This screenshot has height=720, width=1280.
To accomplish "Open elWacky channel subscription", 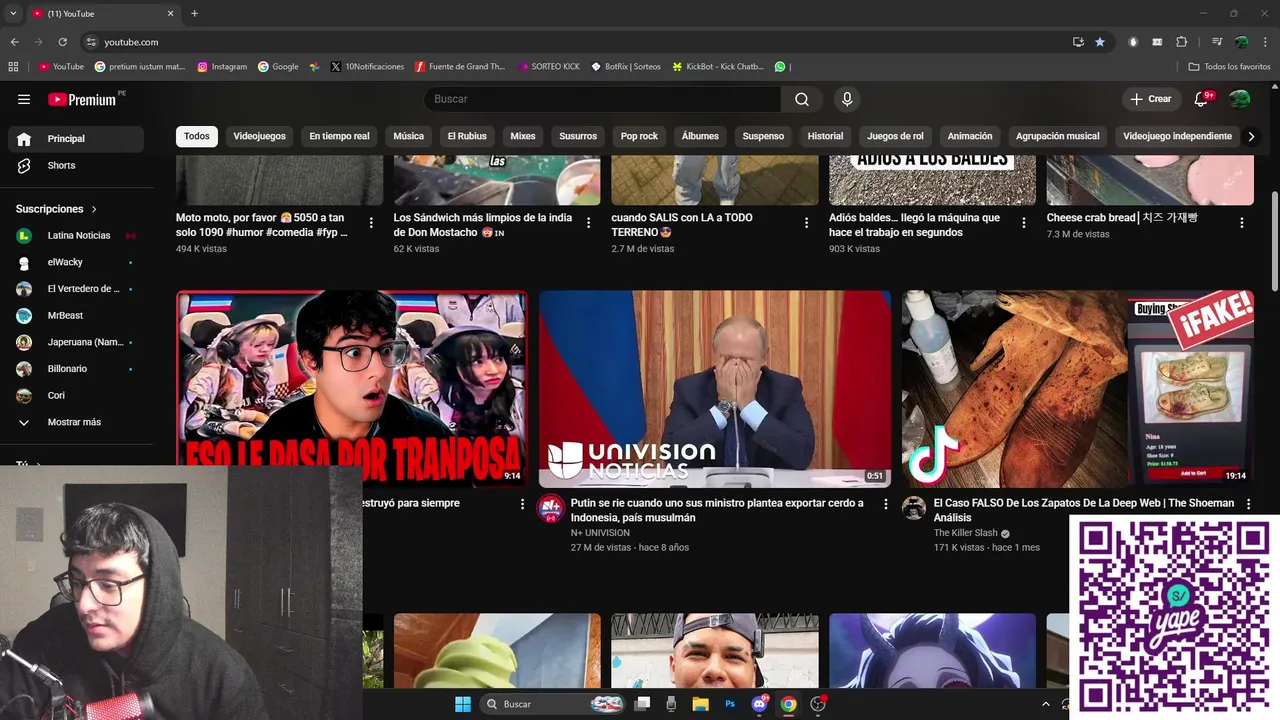I will [x=76, y=262].
